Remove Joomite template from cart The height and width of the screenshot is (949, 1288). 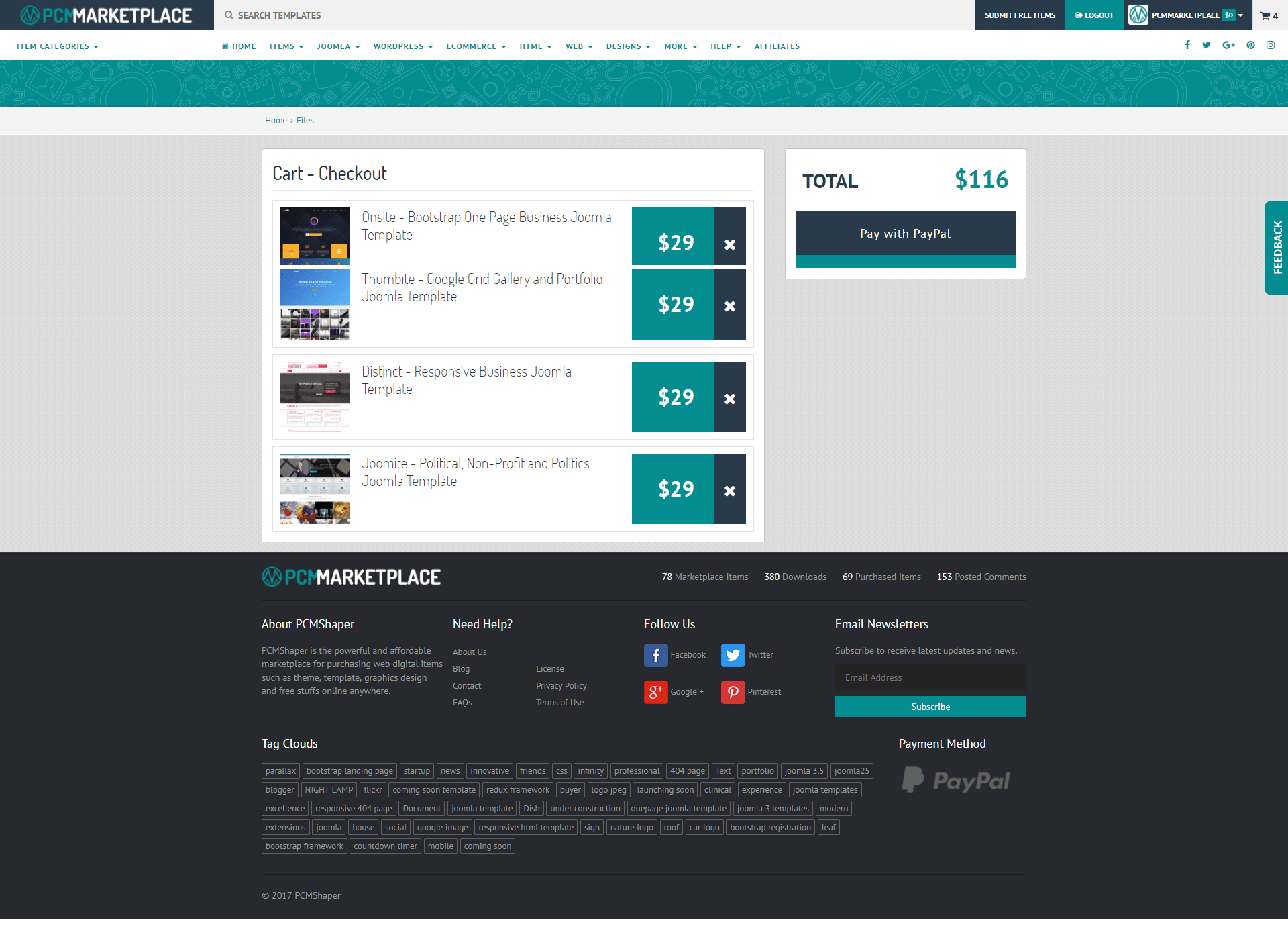point(730,489)
